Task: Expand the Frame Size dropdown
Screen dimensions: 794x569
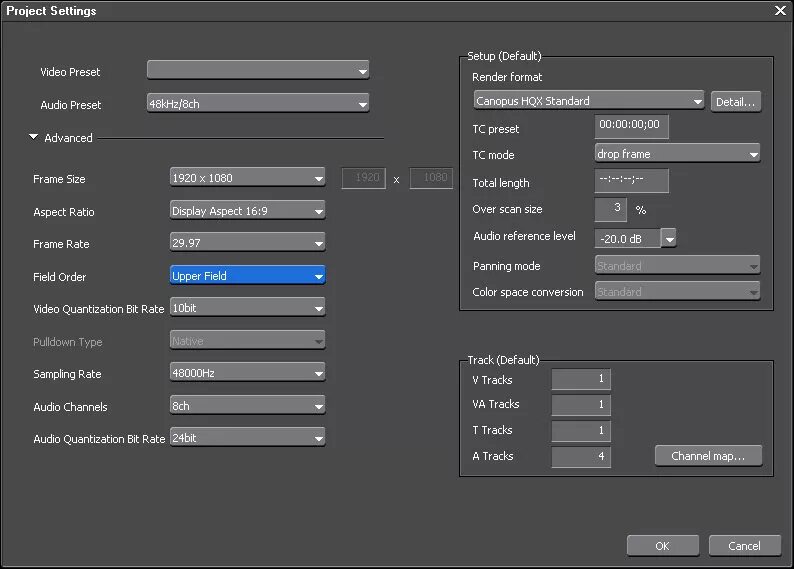Action: pos(248,179)
